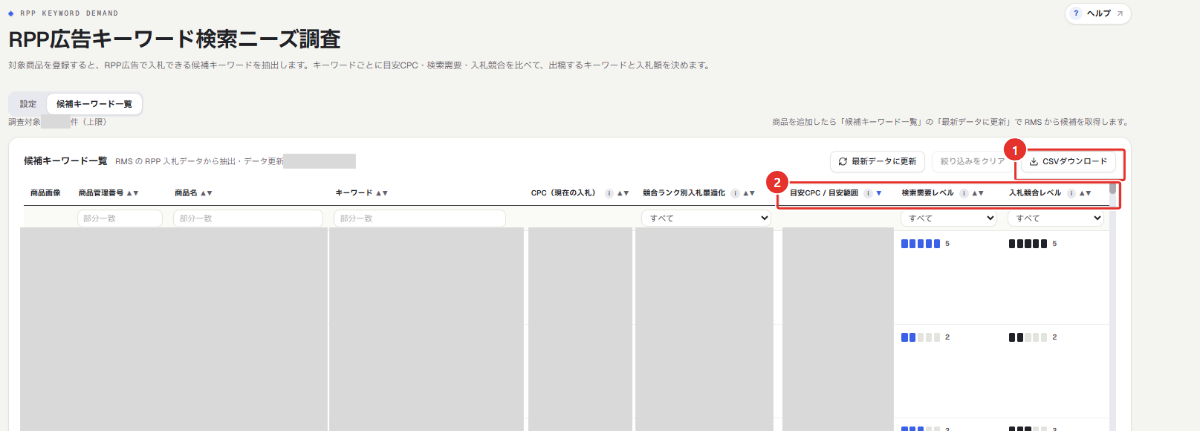
Task: Open info icon beside 目安CPC / 目安範囲
Action: (x=867, y=193)
